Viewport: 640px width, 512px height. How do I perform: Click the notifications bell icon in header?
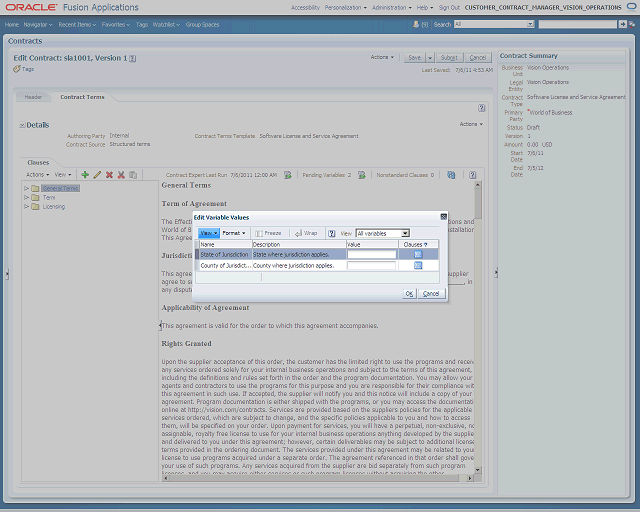(x=416, y=24)
